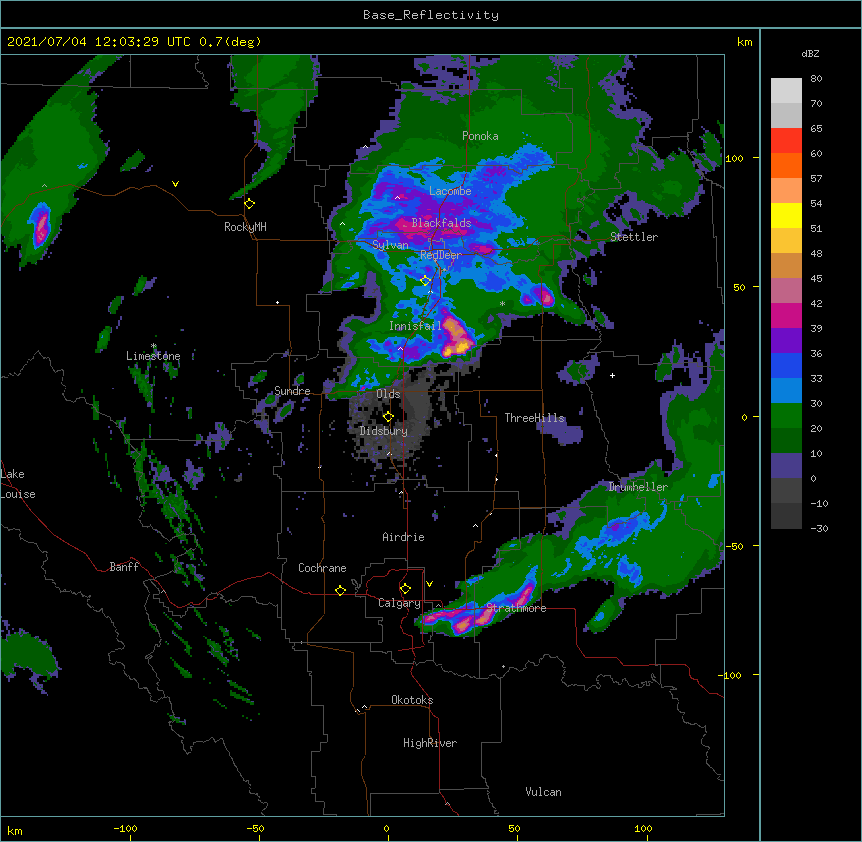Pick the magenta swatch in dBZ legend
The width and height of the screenshot is (862, 842).
[786, 315]
